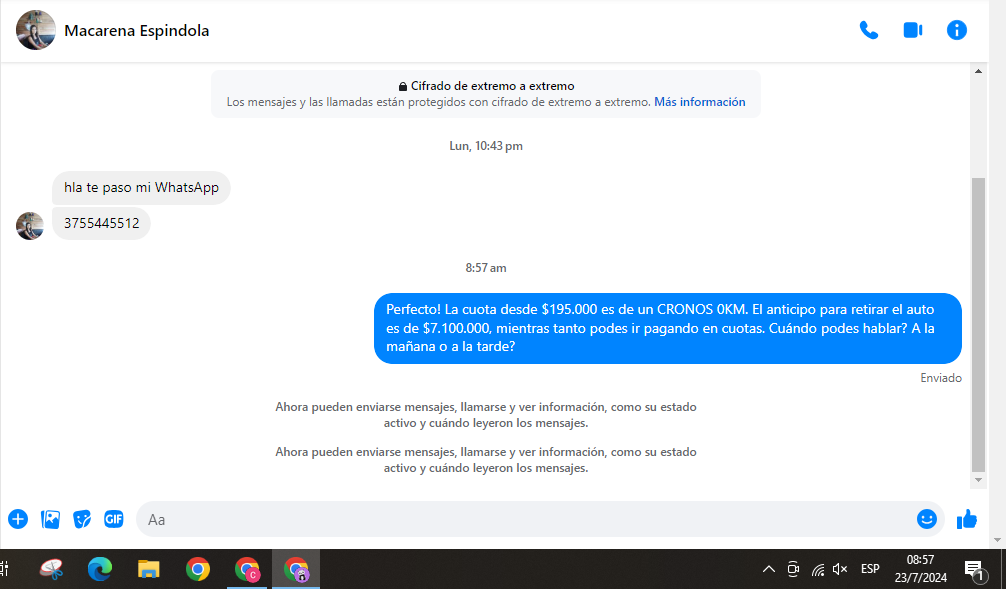1006x589 pixels.
Task: Show hidden system tray icons
Action: click(x=768, y=569)
